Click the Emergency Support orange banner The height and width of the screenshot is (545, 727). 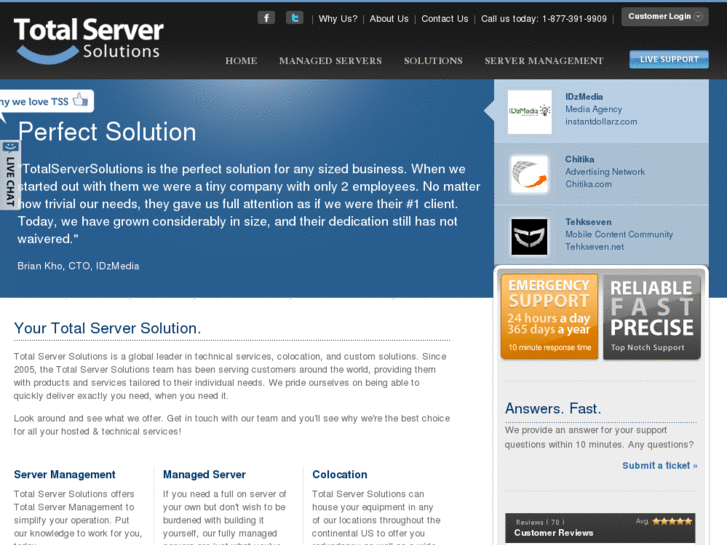(x=549, y=316)
